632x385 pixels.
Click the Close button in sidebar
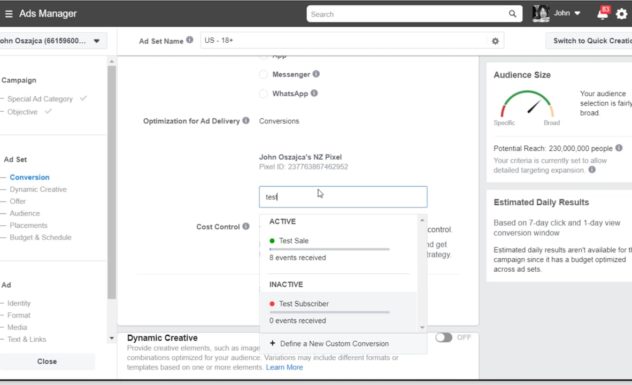[47, 361]
